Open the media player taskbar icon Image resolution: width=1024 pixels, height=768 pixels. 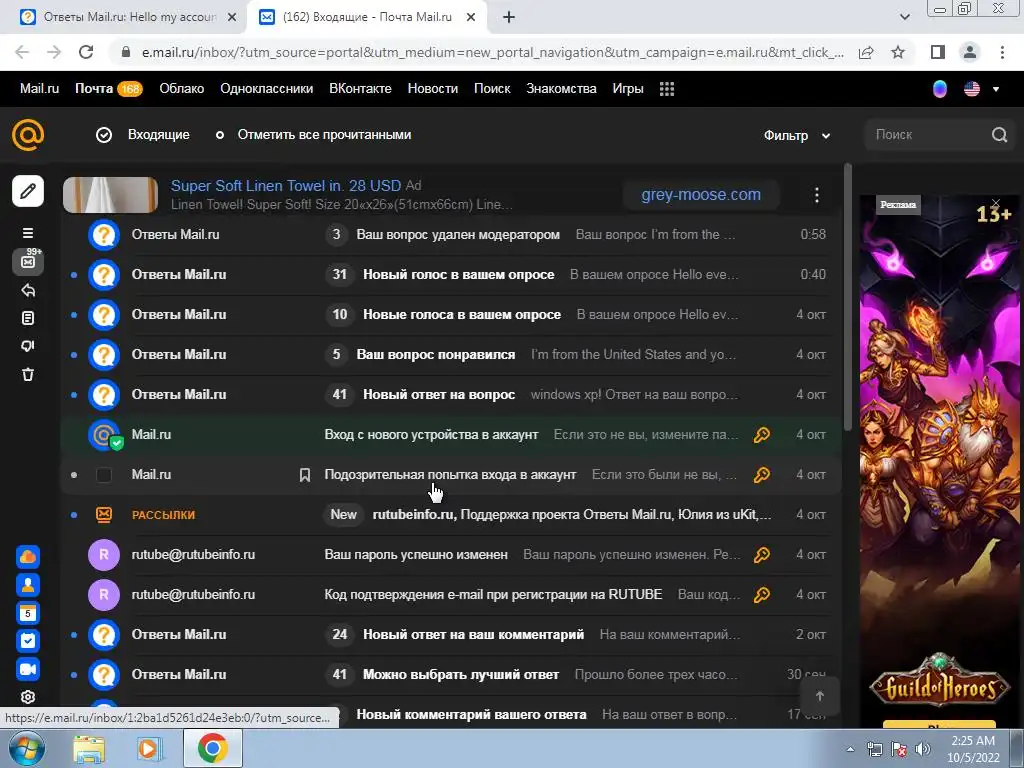pyautogui.click(x=150, y=749)
